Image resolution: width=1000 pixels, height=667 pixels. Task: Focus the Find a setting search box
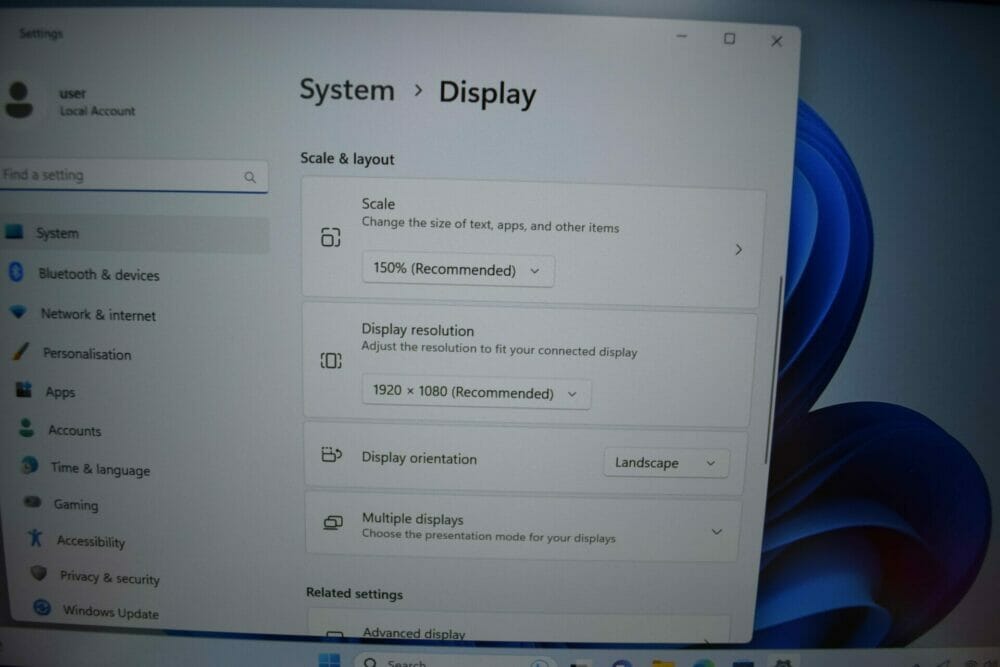point(133,176)
